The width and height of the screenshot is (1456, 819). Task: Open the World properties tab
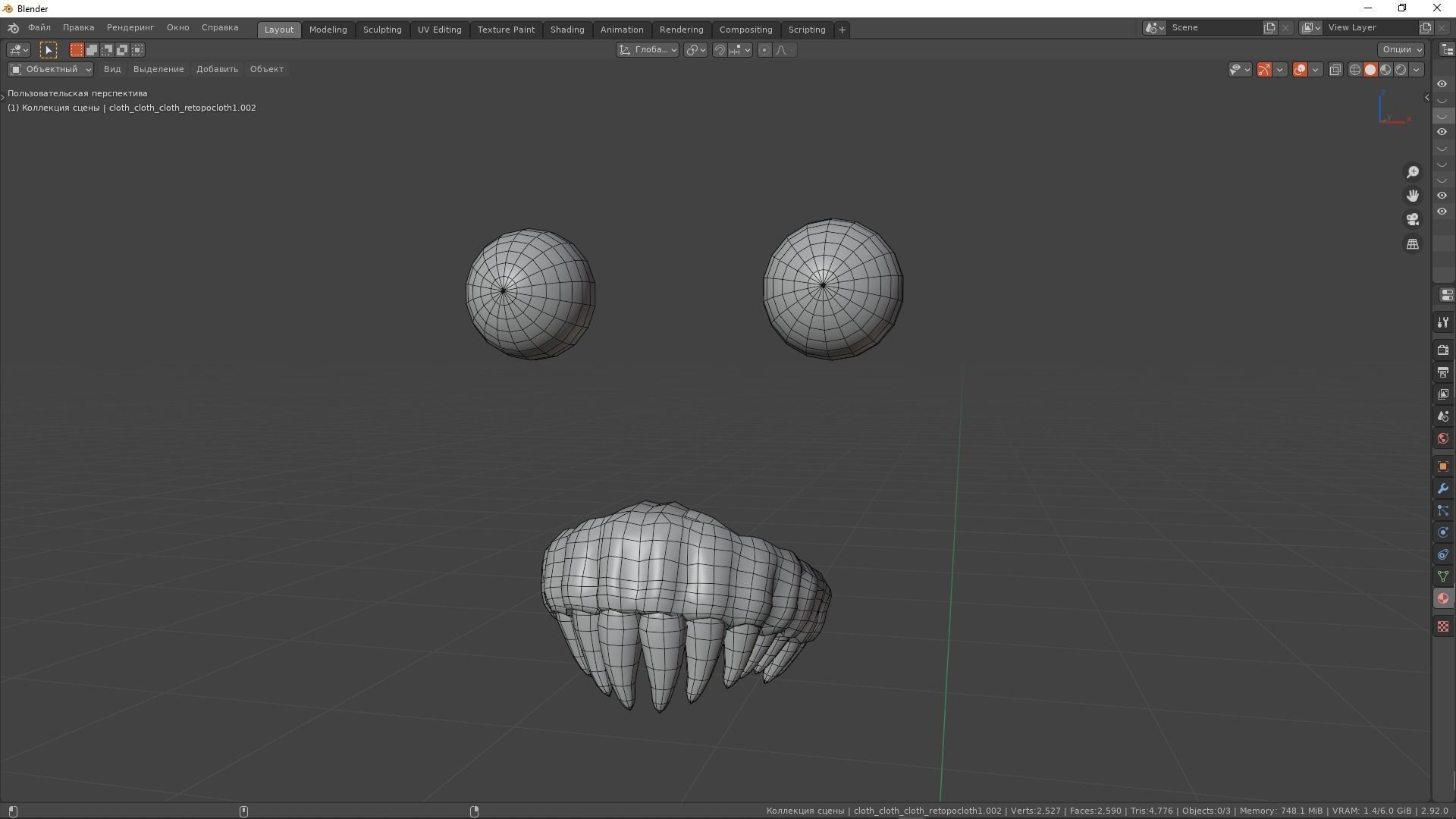pos(1442,438)
